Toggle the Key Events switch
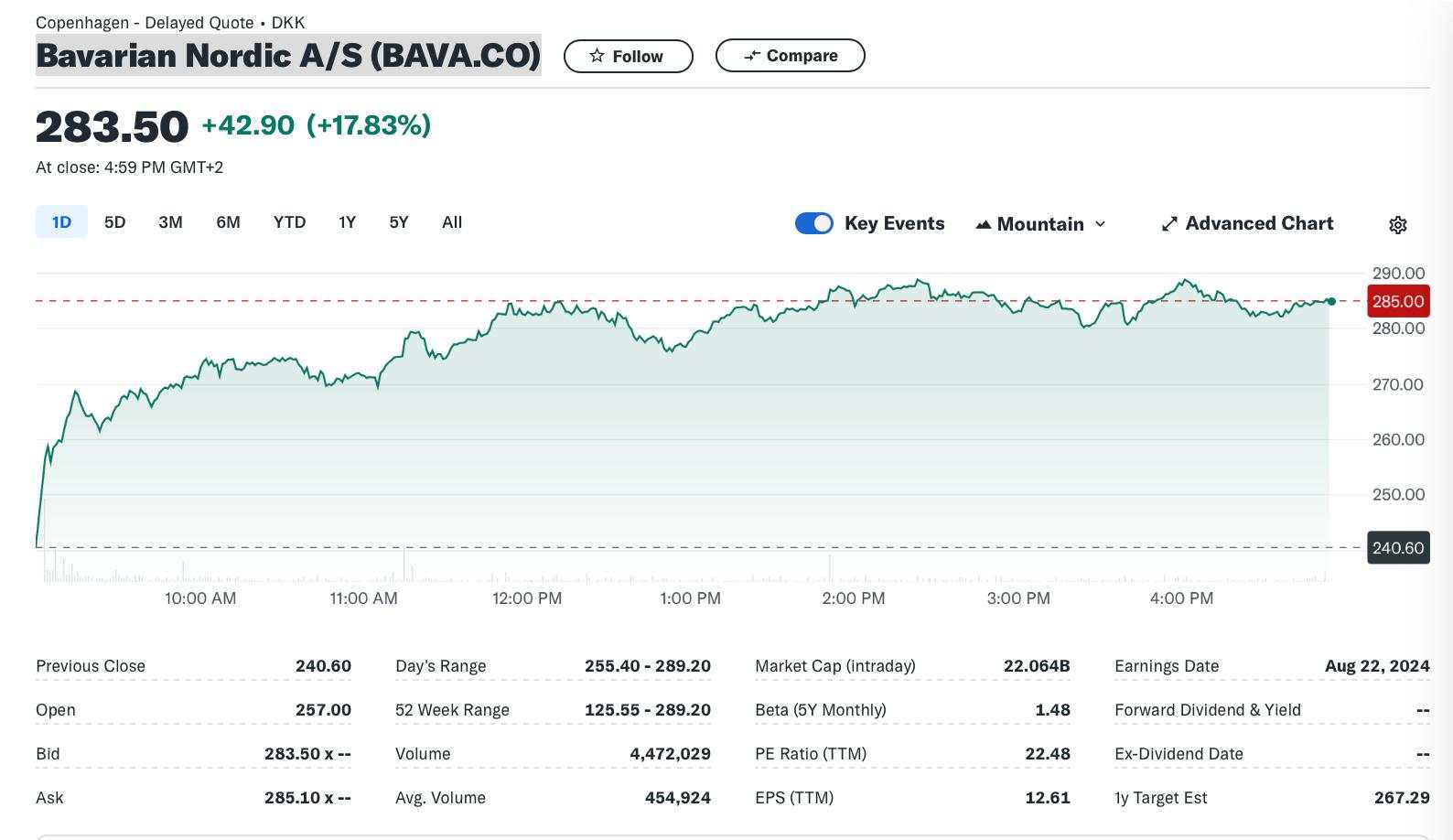The image size is (1453, 840). click(814, 223)
